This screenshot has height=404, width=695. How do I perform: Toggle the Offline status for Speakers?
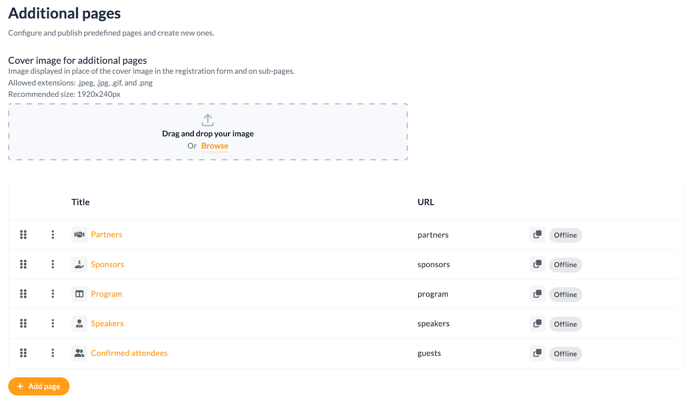[565, 324]
